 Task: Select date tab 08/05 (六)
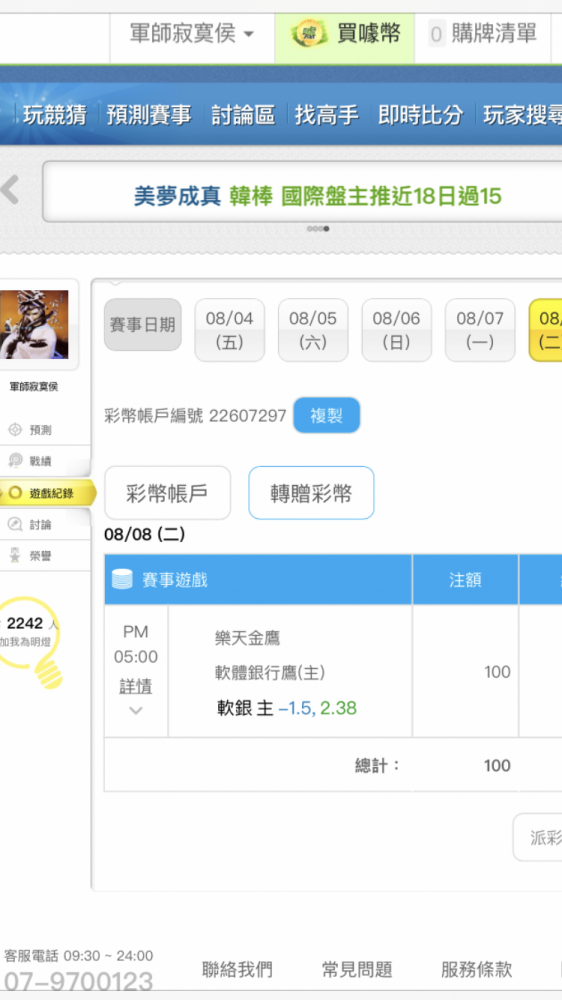(313, 330)
